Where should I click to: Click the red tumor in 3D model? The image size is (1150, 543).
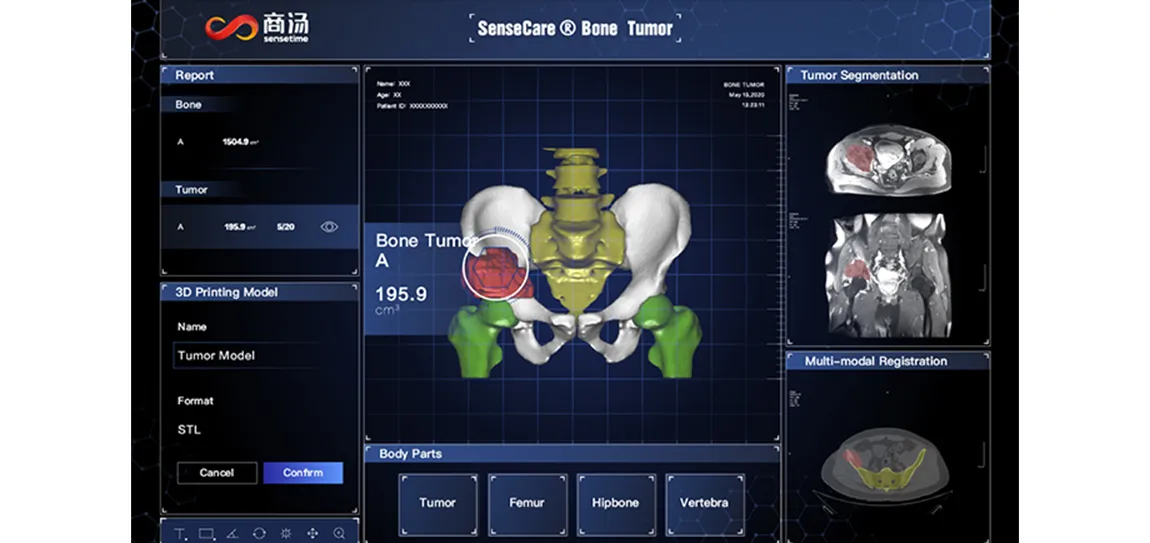point(497,272)
